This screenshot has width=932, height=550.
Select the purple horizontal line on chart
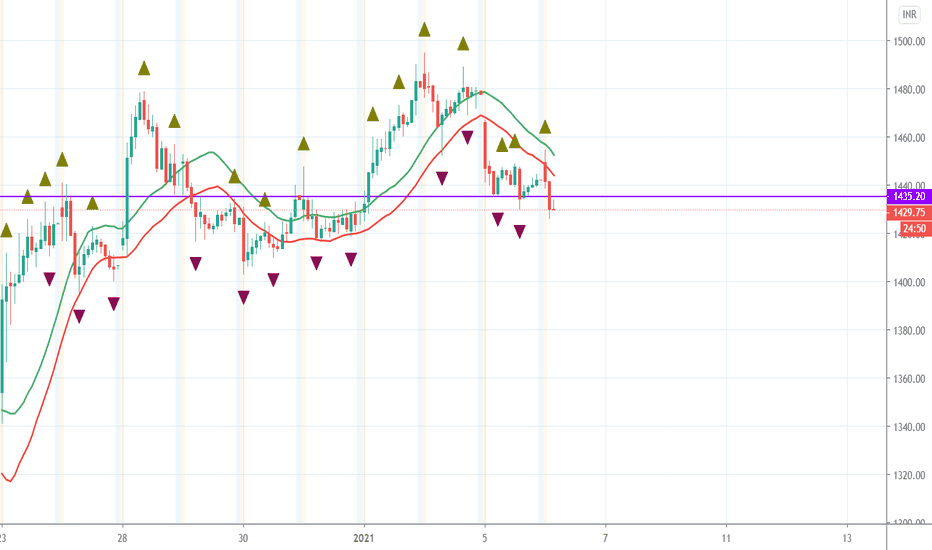tap(443, 196)
